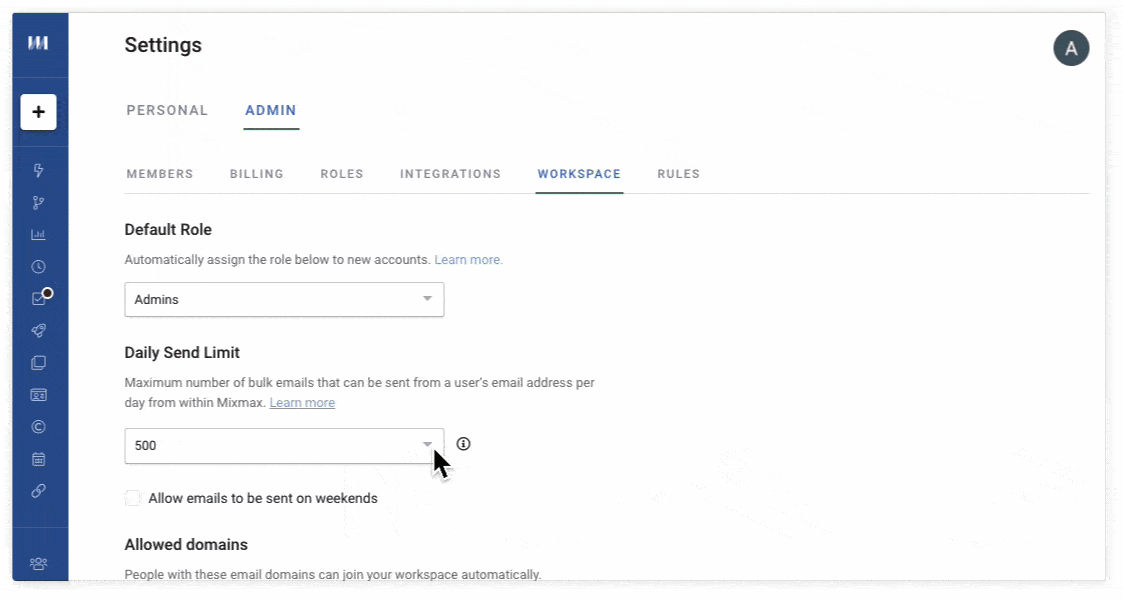1123x601 pixels.
Task: Open the Default Role Admins dropdown
Action: pyautogui.click(x=284, y=299)
